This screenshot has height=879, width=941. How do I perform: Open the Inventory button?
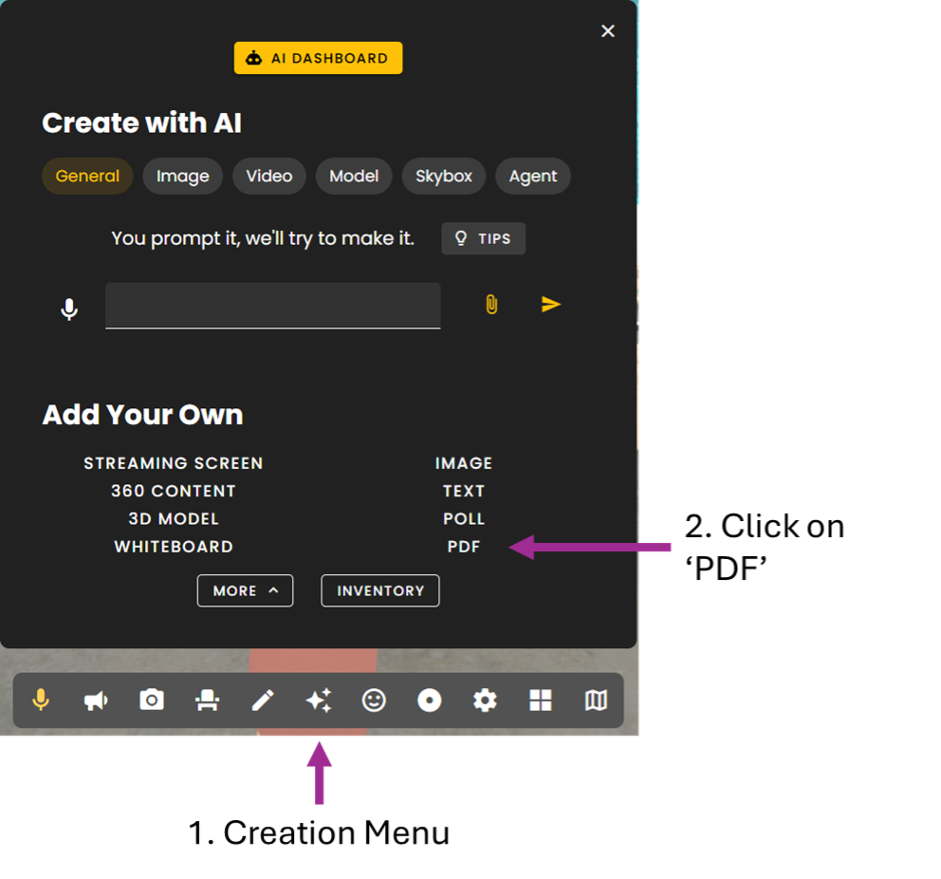(380, 591)
